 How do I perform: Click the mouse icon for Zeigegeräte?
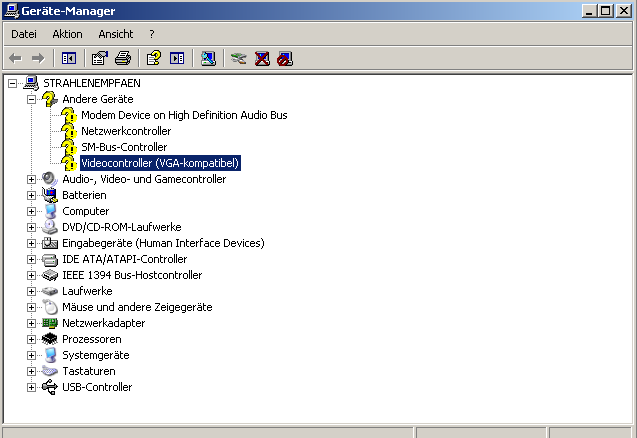[50, 307]
